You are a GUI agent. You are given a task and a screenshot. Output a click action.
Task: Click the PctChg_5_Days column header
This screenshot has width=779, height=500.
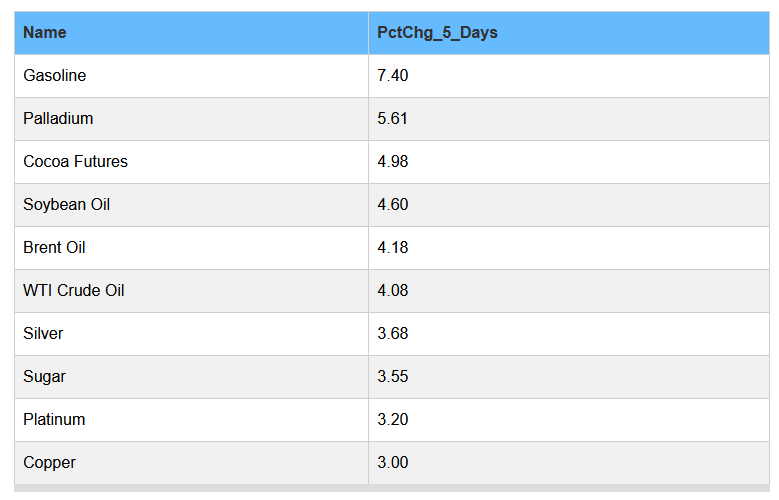click(x=437, y=33)
